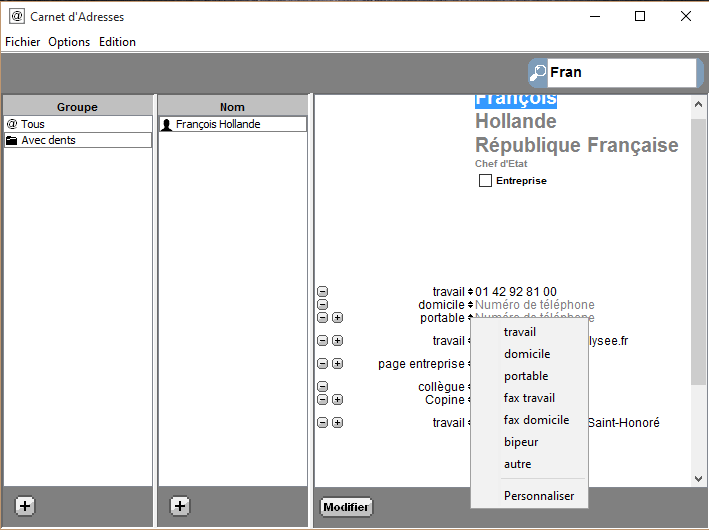Click the phone number 01 42 92 81 00
Viewport: 709px width, 530px height.
(x=516, y=292)
